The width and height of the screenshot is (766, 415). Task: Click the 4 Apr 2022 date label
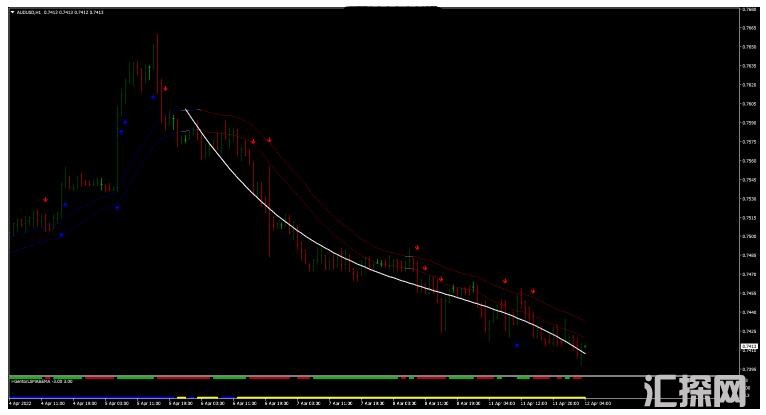pyautogui.click(x=22, y=403)
